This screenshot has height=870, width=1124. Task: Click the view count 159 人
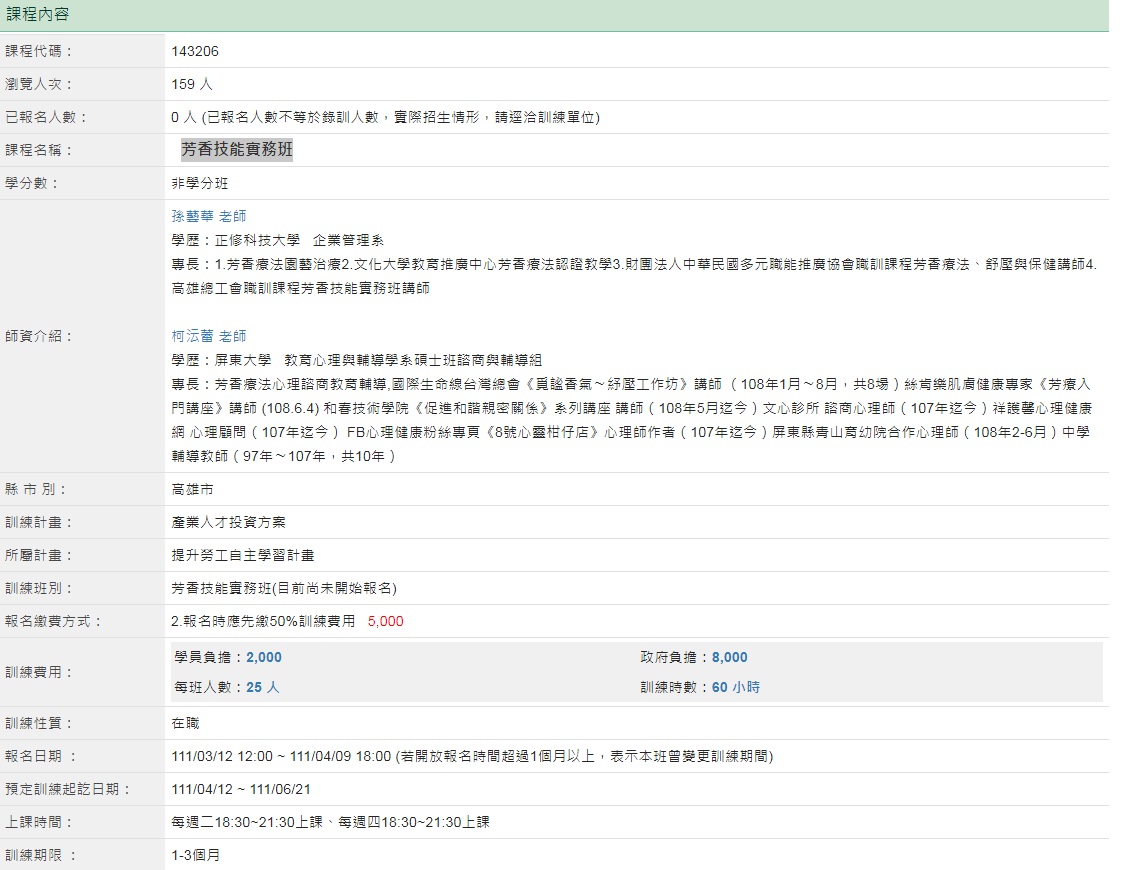coord(192,84)
